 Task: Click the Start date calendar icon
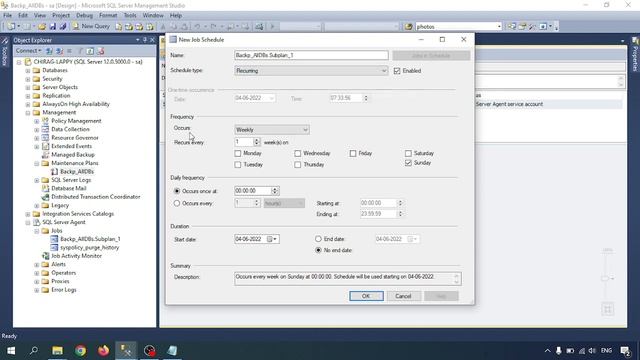click(x=270, y=239)
